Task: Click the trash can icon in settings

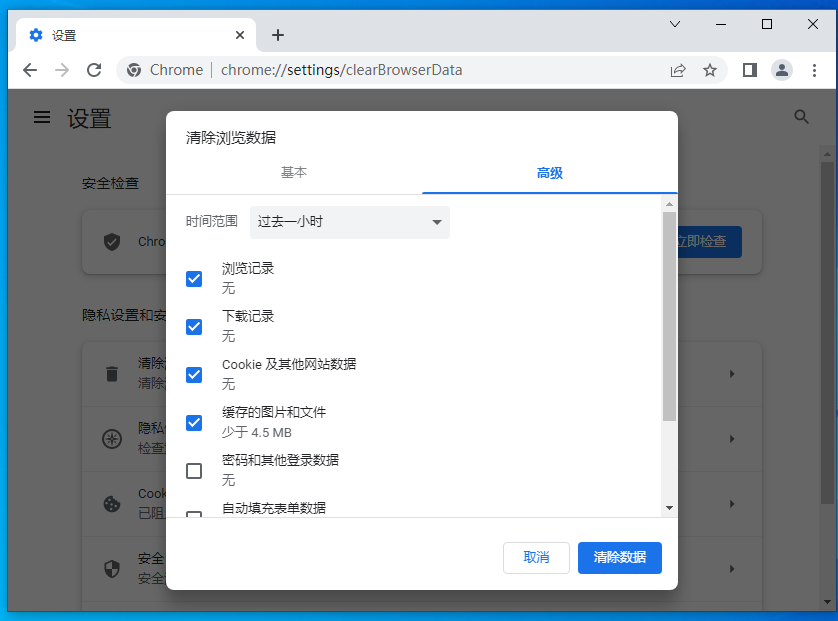Action: click(112, 374)
